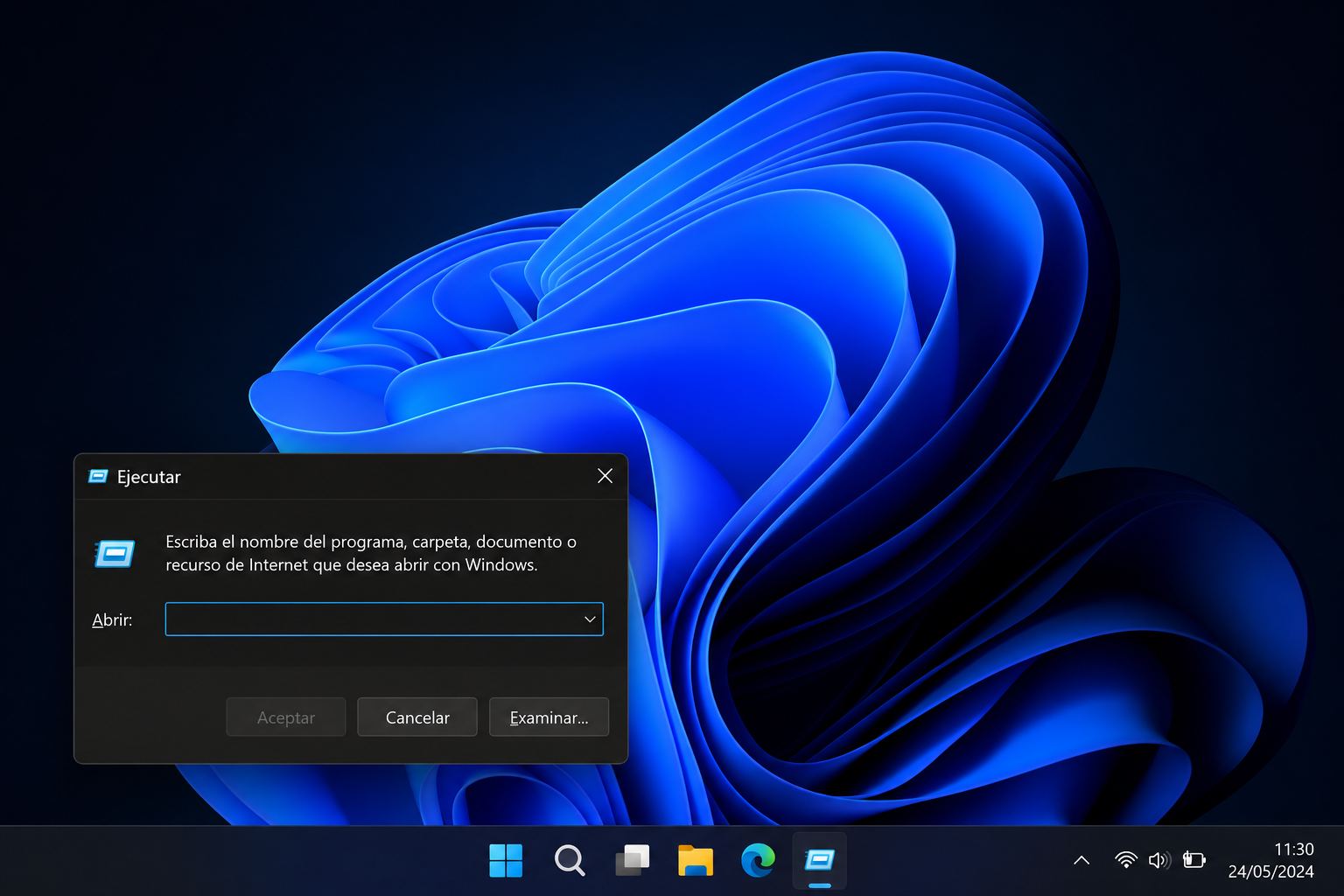Open clock showing 11:30 24/05/2024
The width and height of the screenshot is (1344, 896).
point(1271,860)
